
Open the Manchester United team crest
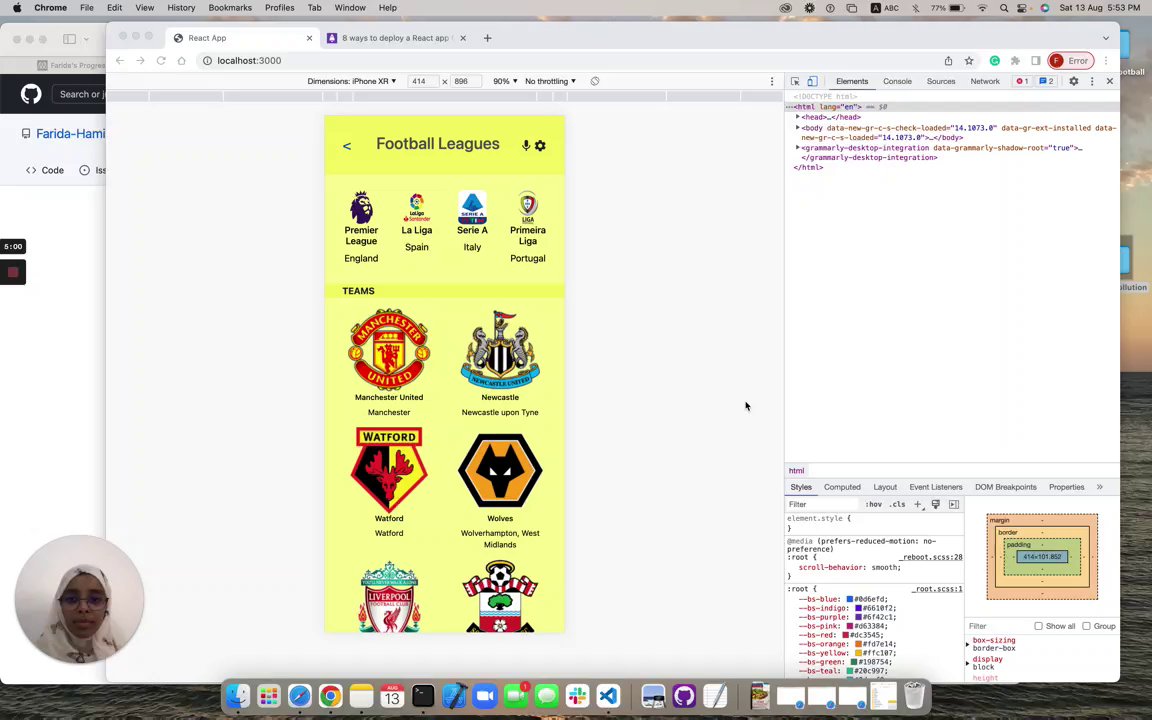(389, 349)
